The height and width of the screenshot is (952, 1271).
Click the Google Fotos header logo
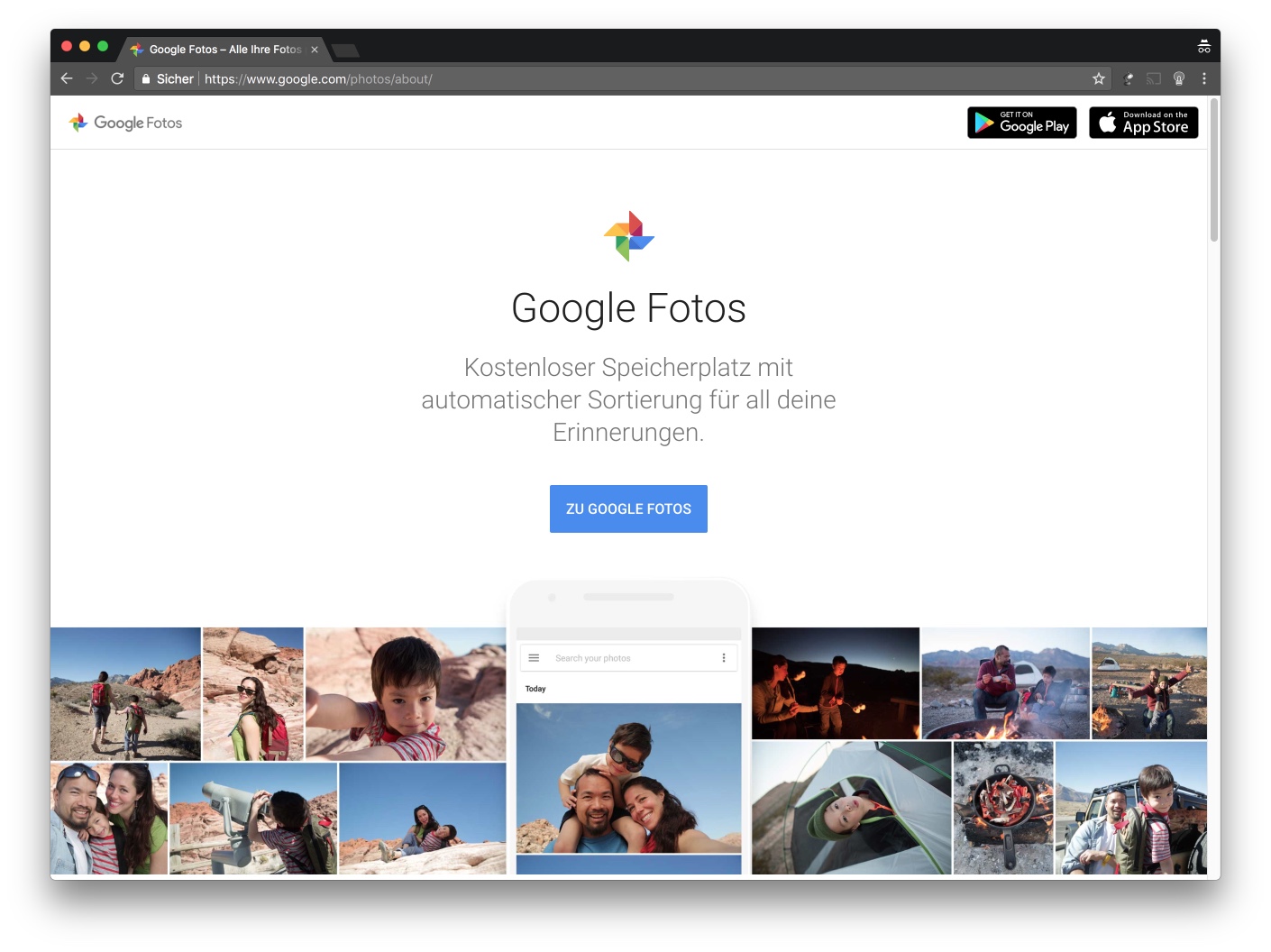[125, 123]
